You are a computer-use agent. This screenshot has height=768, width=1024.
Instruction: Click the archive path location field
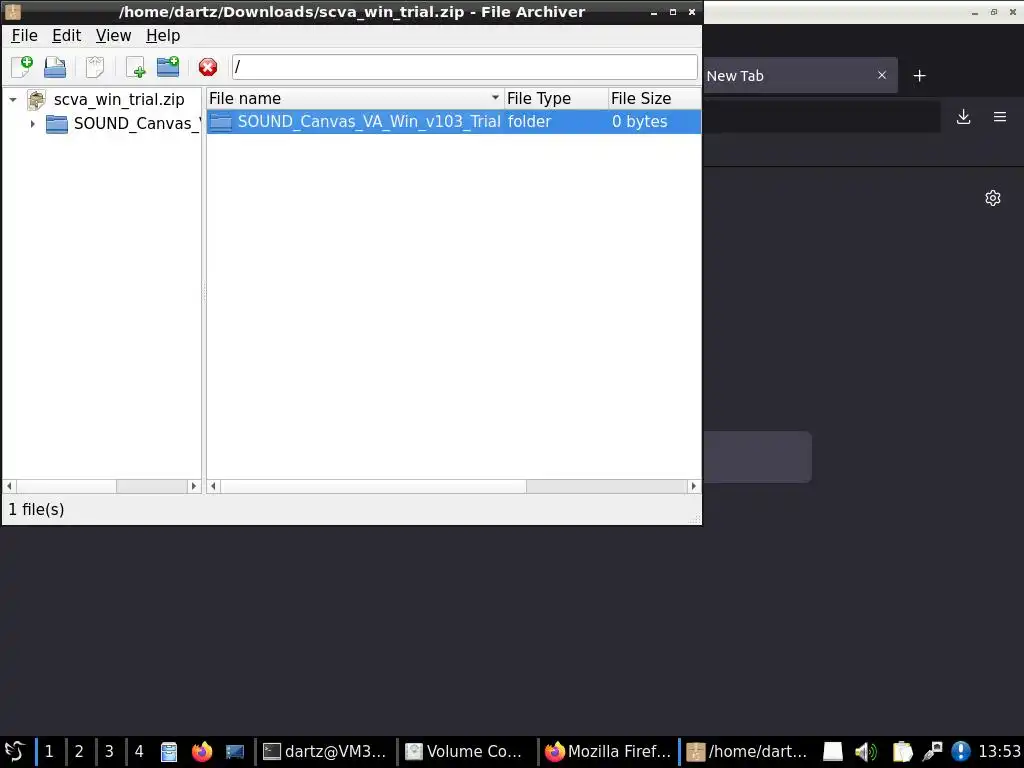(x=464, y=67)
